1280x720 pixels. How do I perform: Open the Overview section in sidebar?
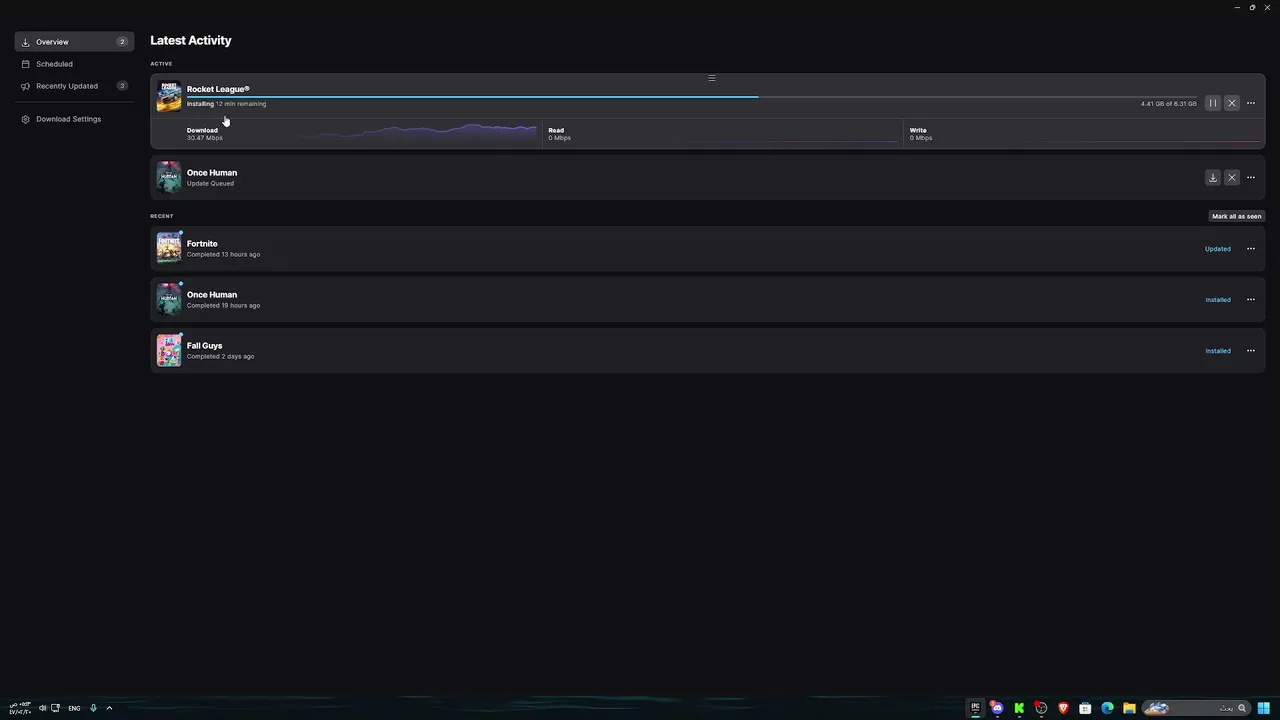click(74, 42)
